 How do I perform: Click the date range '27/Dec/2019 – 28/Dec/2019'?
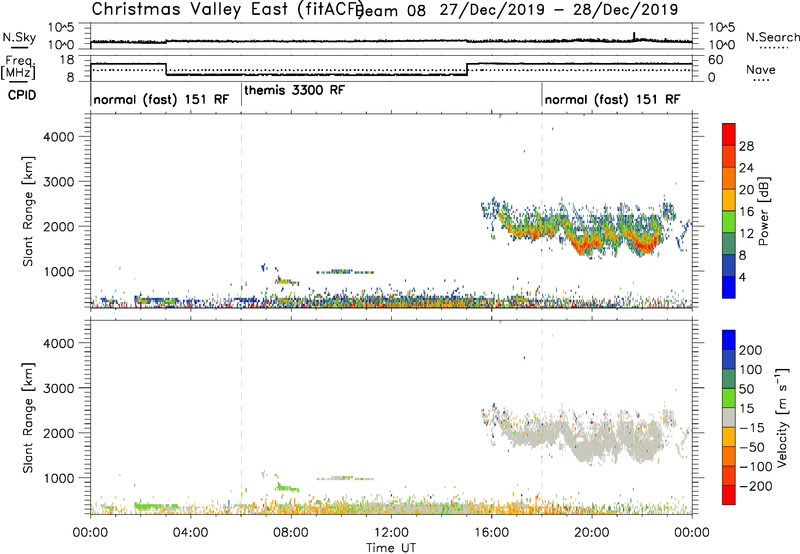coord(559,10)
